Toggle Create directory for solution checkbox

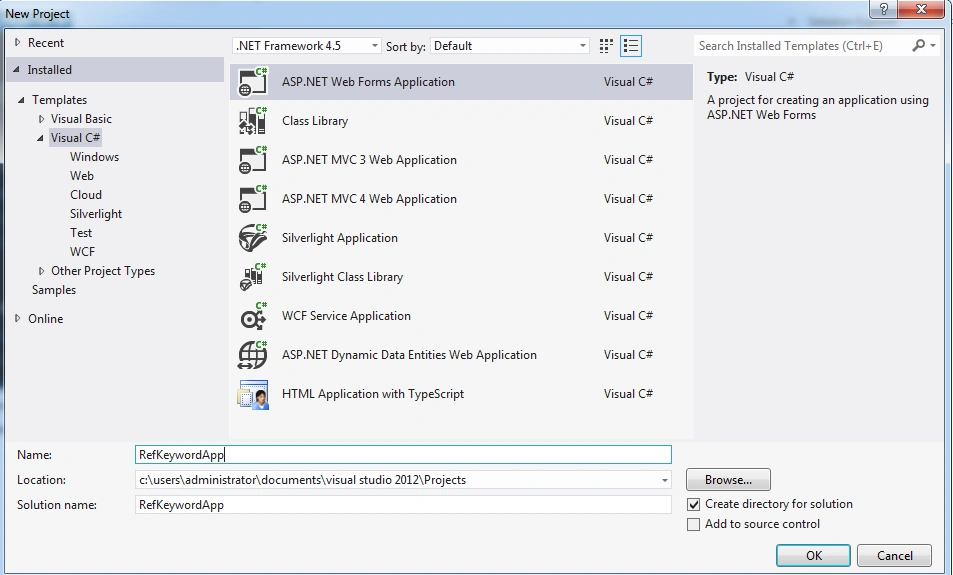pos(693,504)
